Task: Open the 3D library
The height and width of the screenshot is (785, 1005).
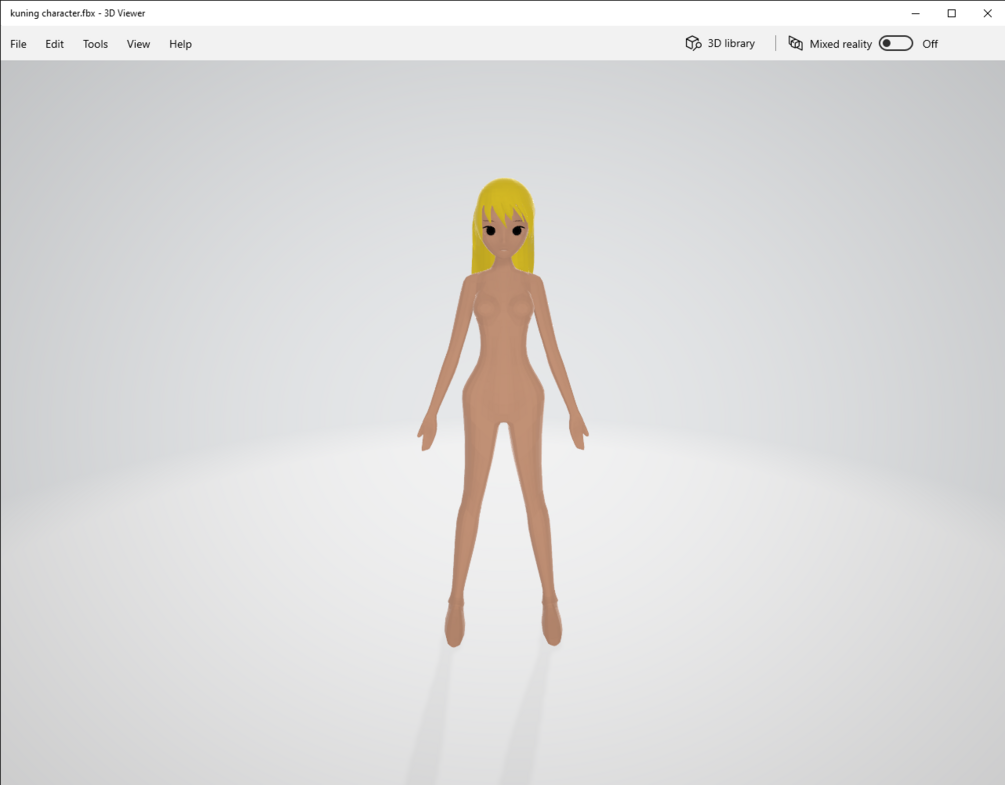Action: (x=720, y=43)
